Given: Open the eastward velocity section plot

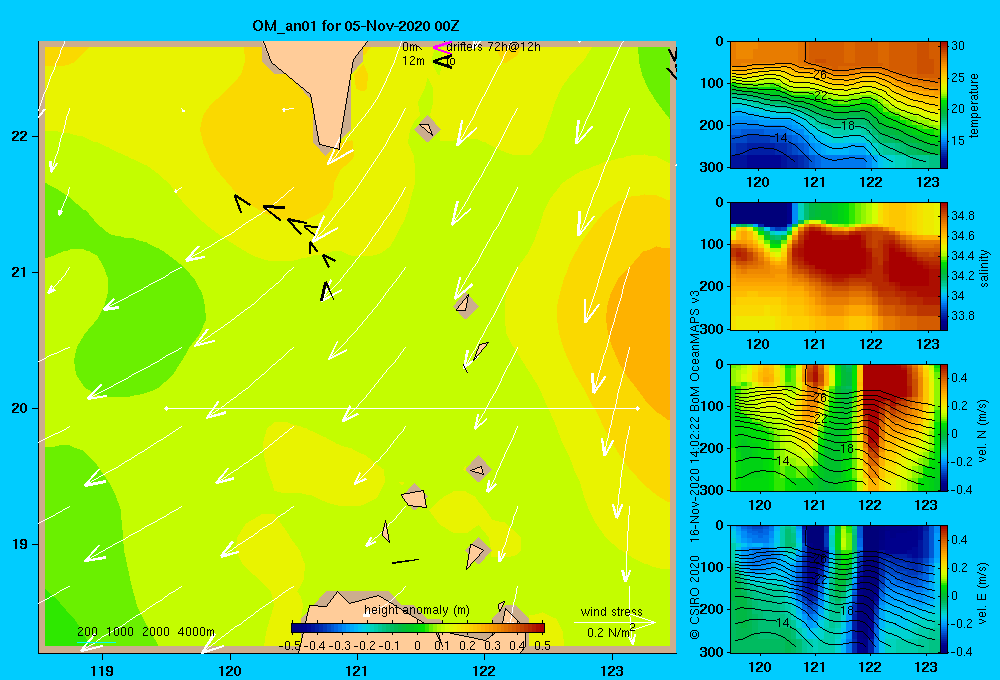Looking at the screenshot, I should pos(834,589).
